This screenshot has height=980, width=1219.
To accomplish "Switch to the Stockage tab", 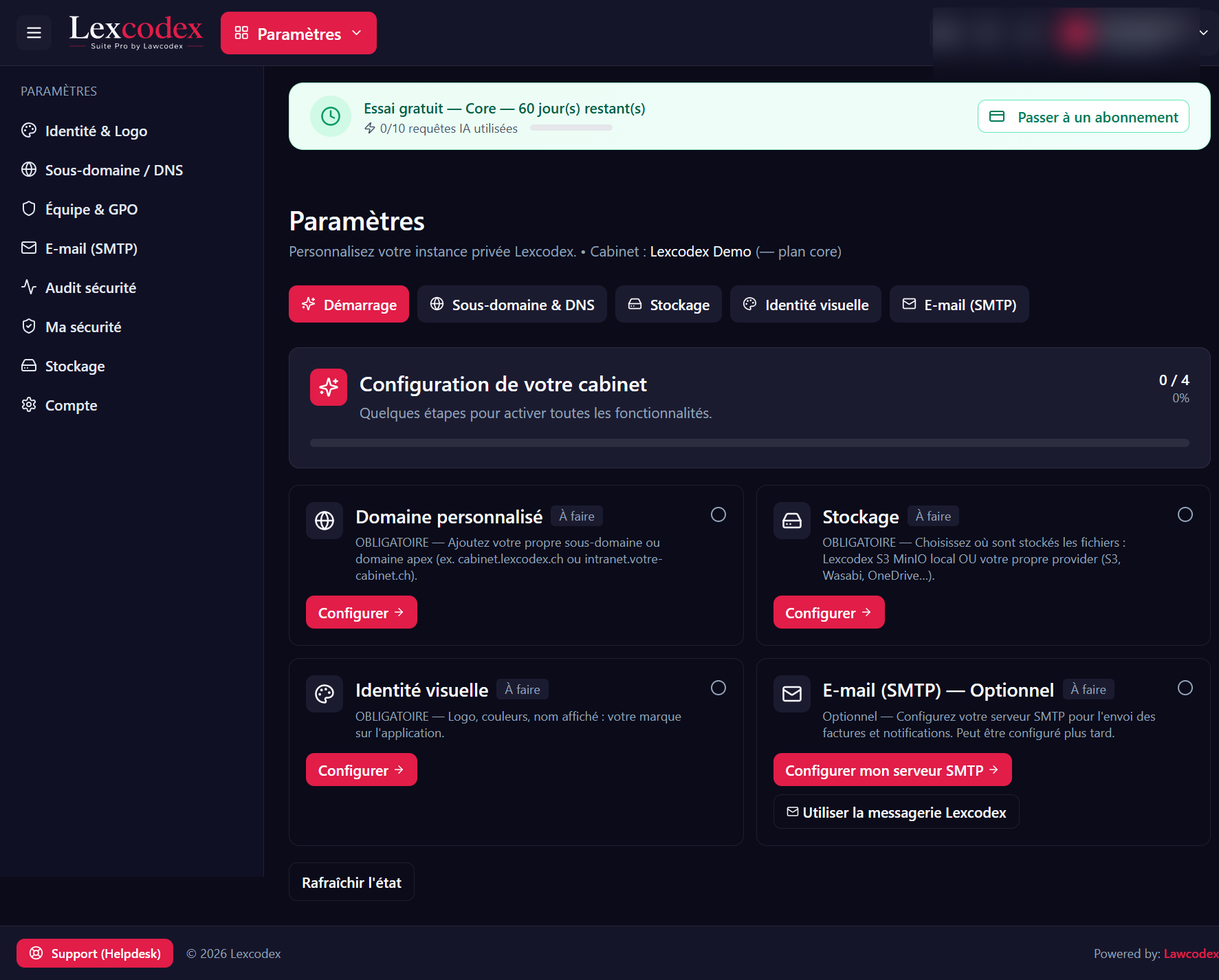I will coord(668,304).
